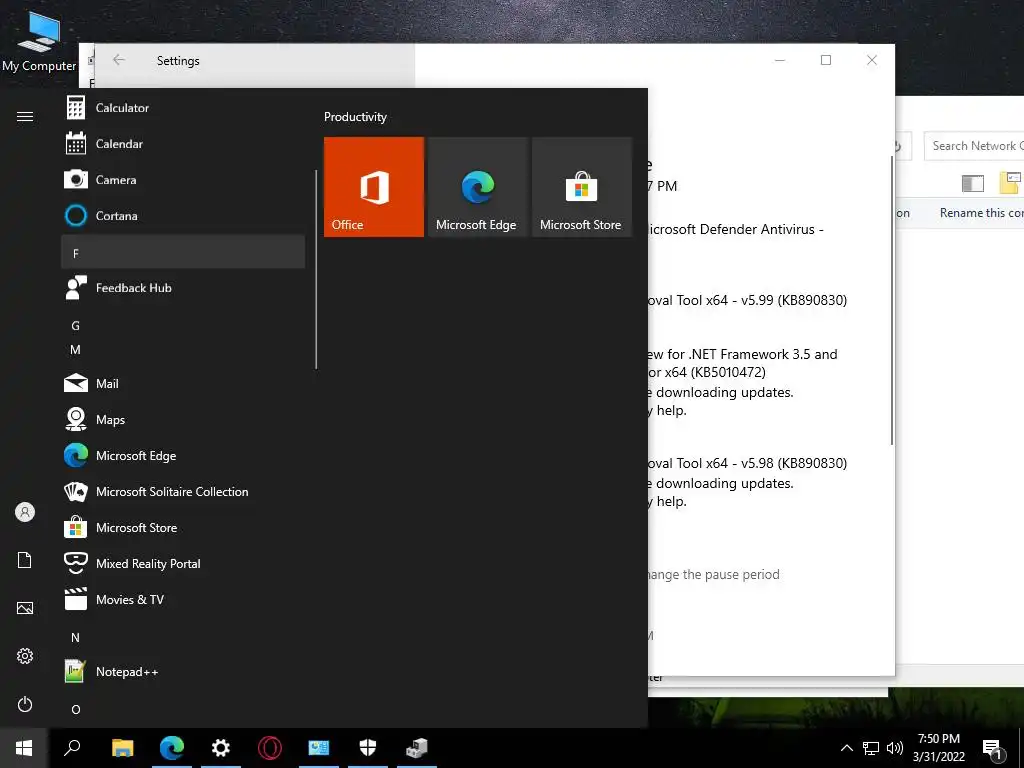
Task: Expand the Start menu hamburger navigation
Action: (25, 116)
